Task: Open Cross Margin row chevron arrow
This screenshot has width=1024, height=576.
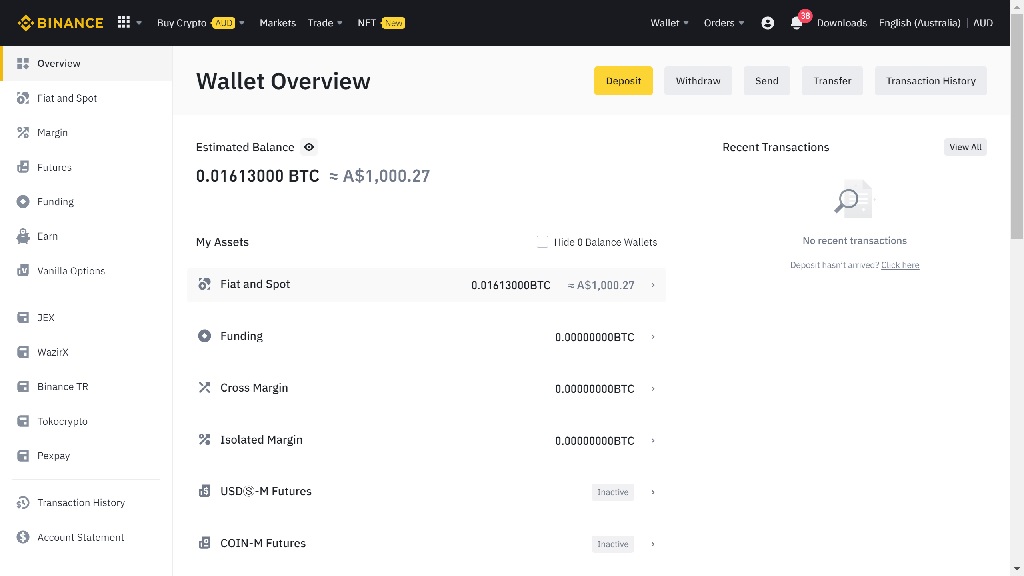Action: pos(652,389)
